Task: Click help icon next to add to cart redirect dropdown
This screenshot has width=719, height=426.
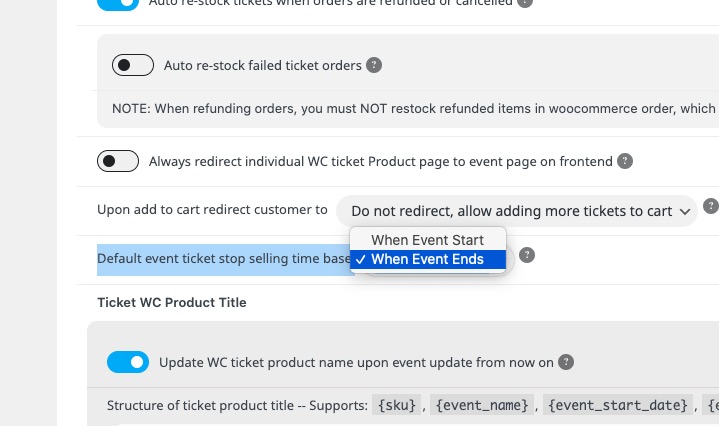Action: [711, 206]
